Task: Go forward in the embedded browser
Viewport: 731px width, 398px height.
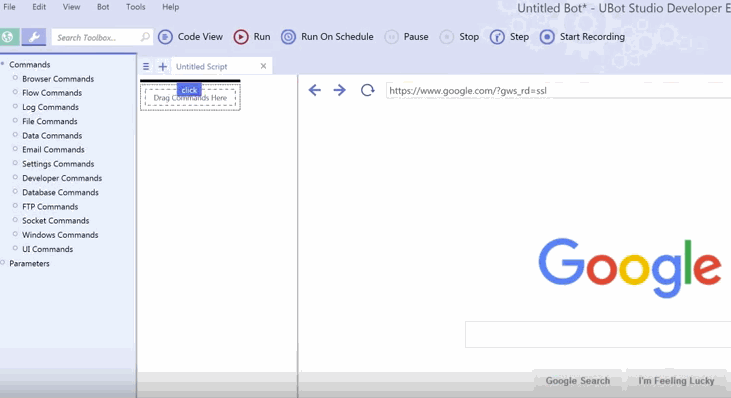Action: tap(340, 90)
